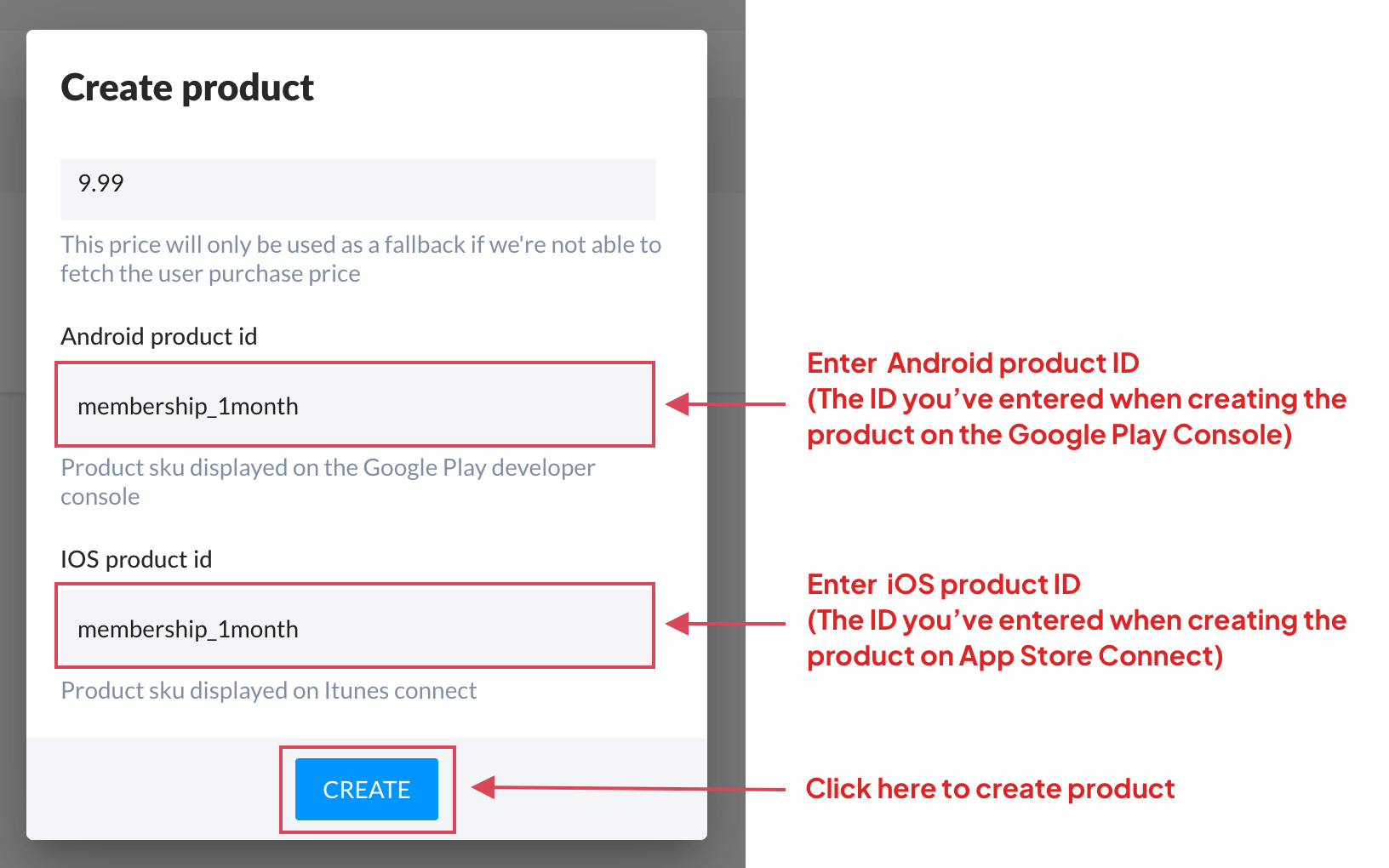The width and height of the screenshot is (1389, 868).
Task: Click the Google Play developer console hint text
Action: click(328, 482)
